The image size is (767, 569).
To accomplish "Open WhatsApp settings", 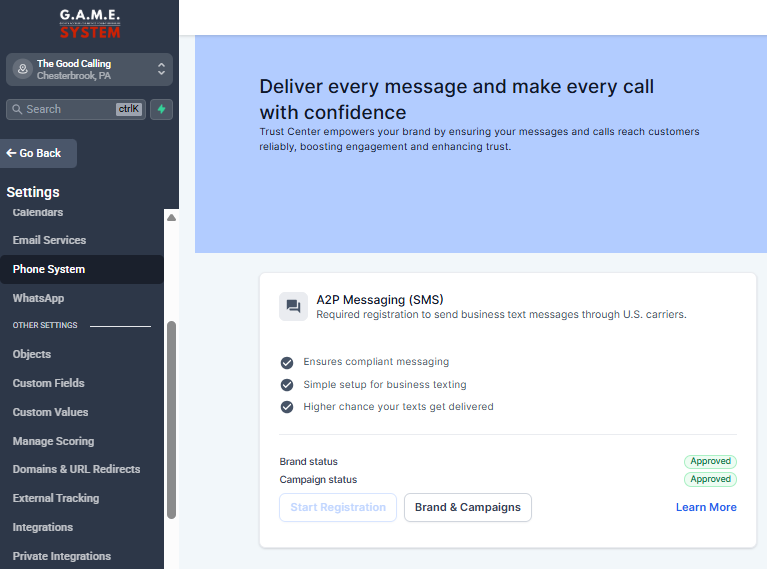I will (x=38, y=298).
